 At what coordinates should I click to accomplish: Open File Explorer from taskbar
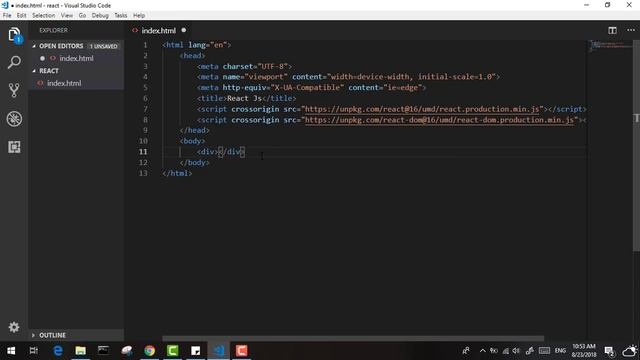point(80,351)
